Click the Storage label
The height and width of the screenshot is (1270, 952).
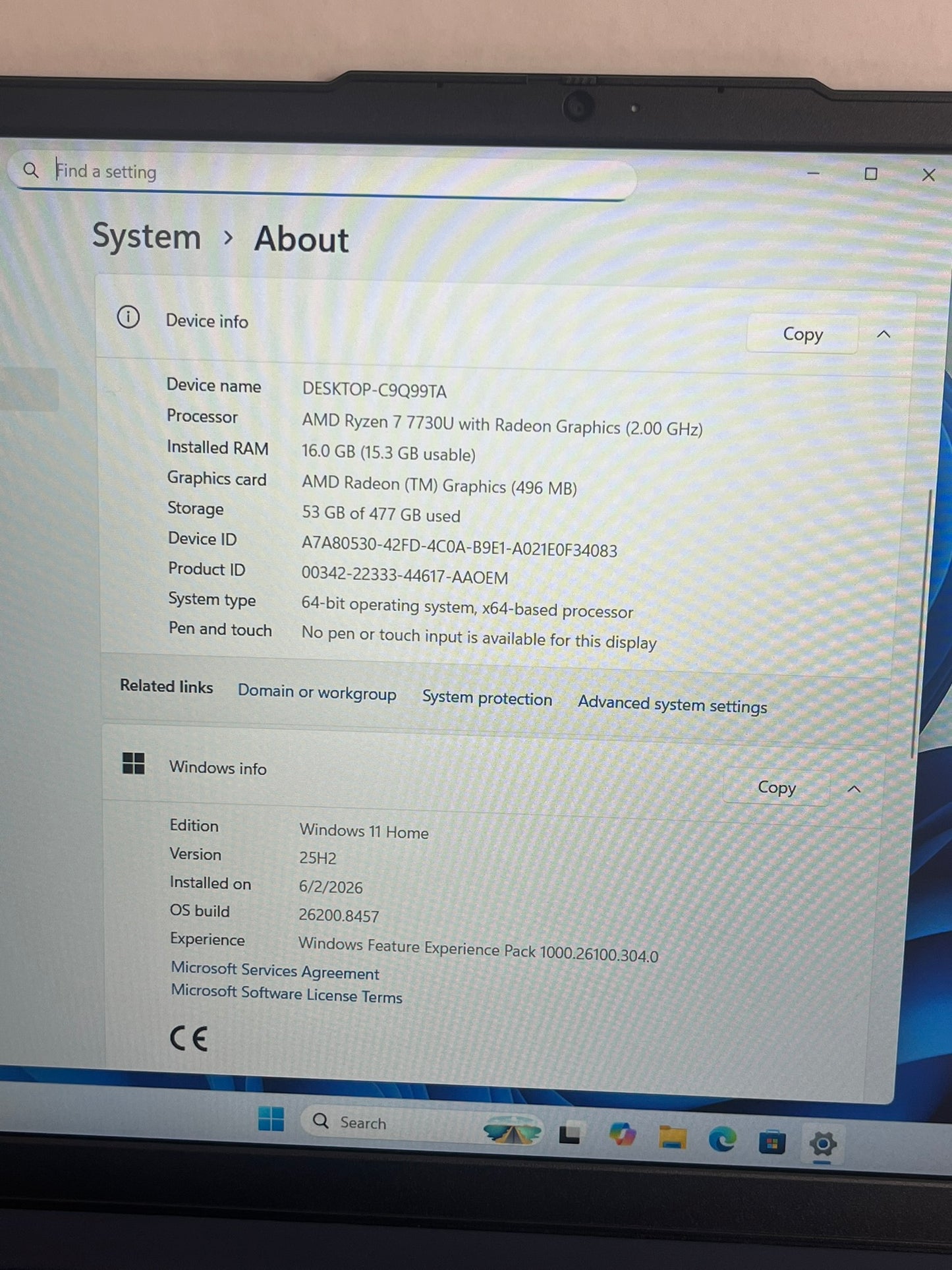click(x=195, y=508)
